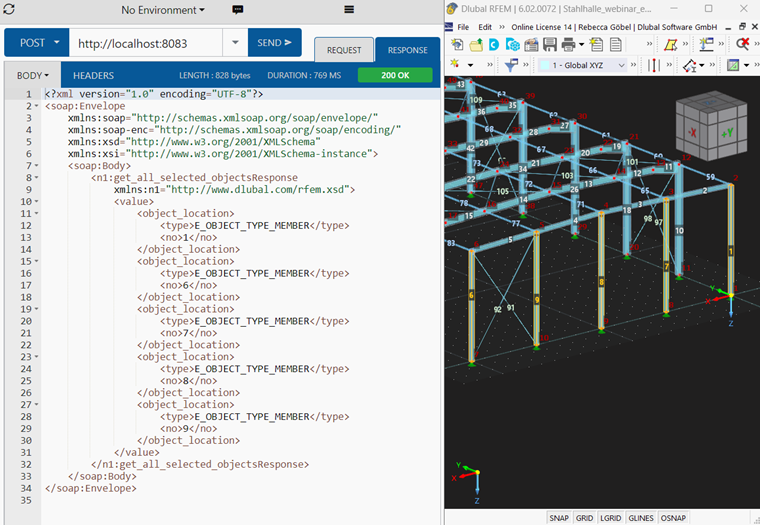
Task: Open dropdown arrow beside new node icon
Action: [x=470, y=65]
